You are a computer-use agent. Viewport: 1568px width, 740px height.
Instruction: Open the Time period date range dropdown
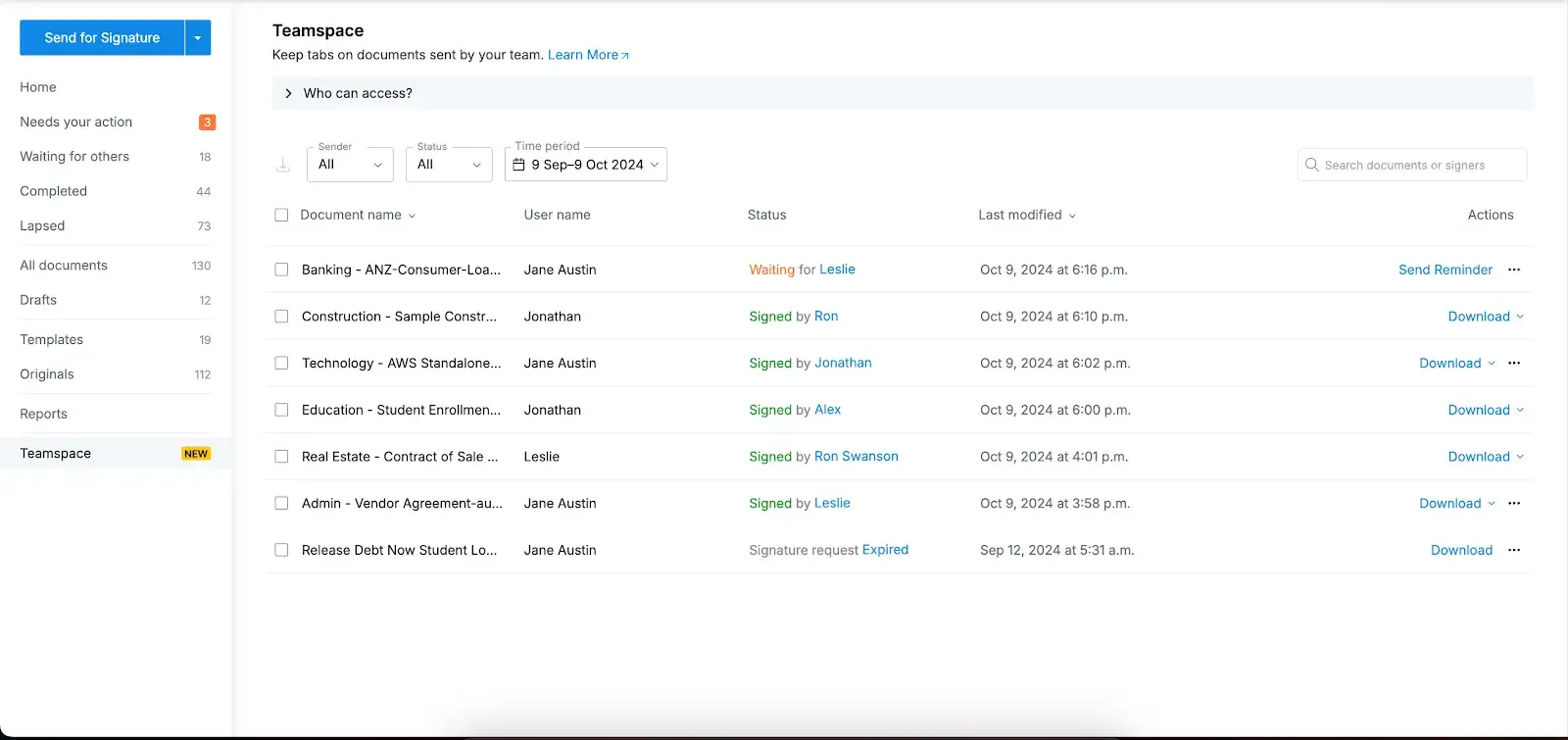pyautogui.click(x=586, y=165)
